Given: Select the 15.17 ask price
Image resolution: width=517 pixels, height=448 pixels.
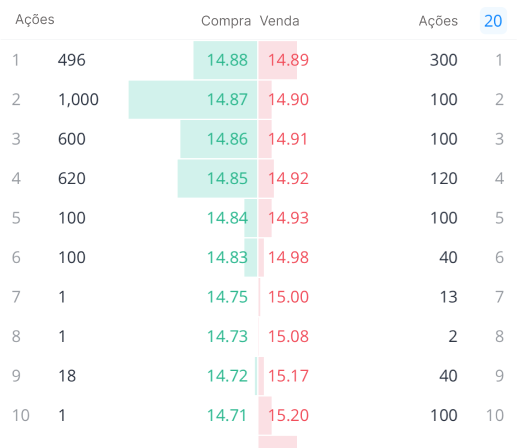Looking at the screenshot, I should (x=288, y=376).
